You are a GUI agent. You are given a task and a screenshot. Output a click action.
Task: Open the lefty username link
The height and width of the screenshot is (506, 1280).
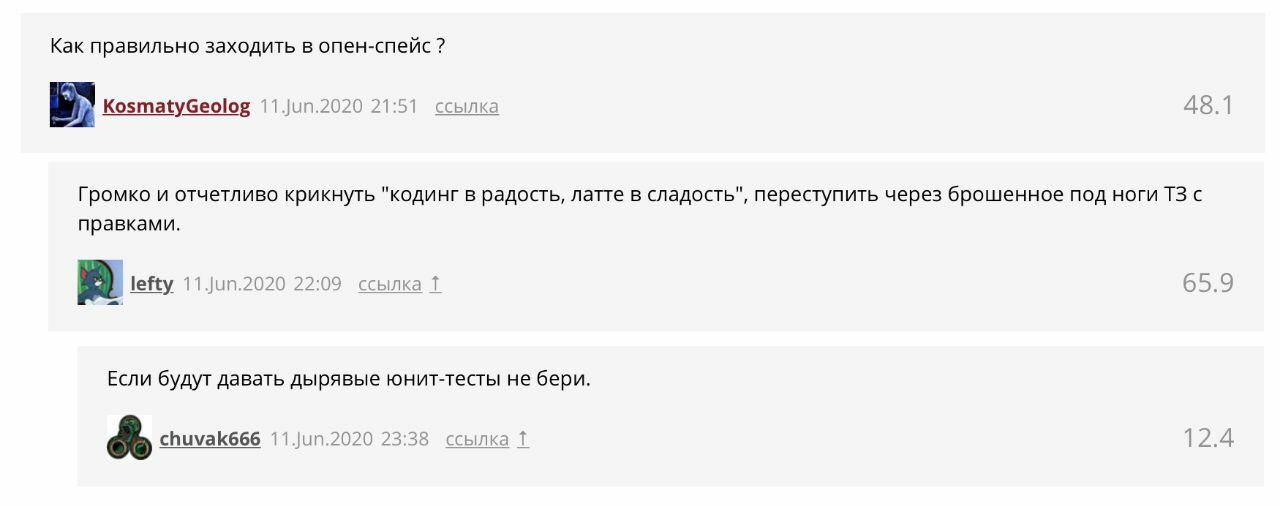pos(152,284)
